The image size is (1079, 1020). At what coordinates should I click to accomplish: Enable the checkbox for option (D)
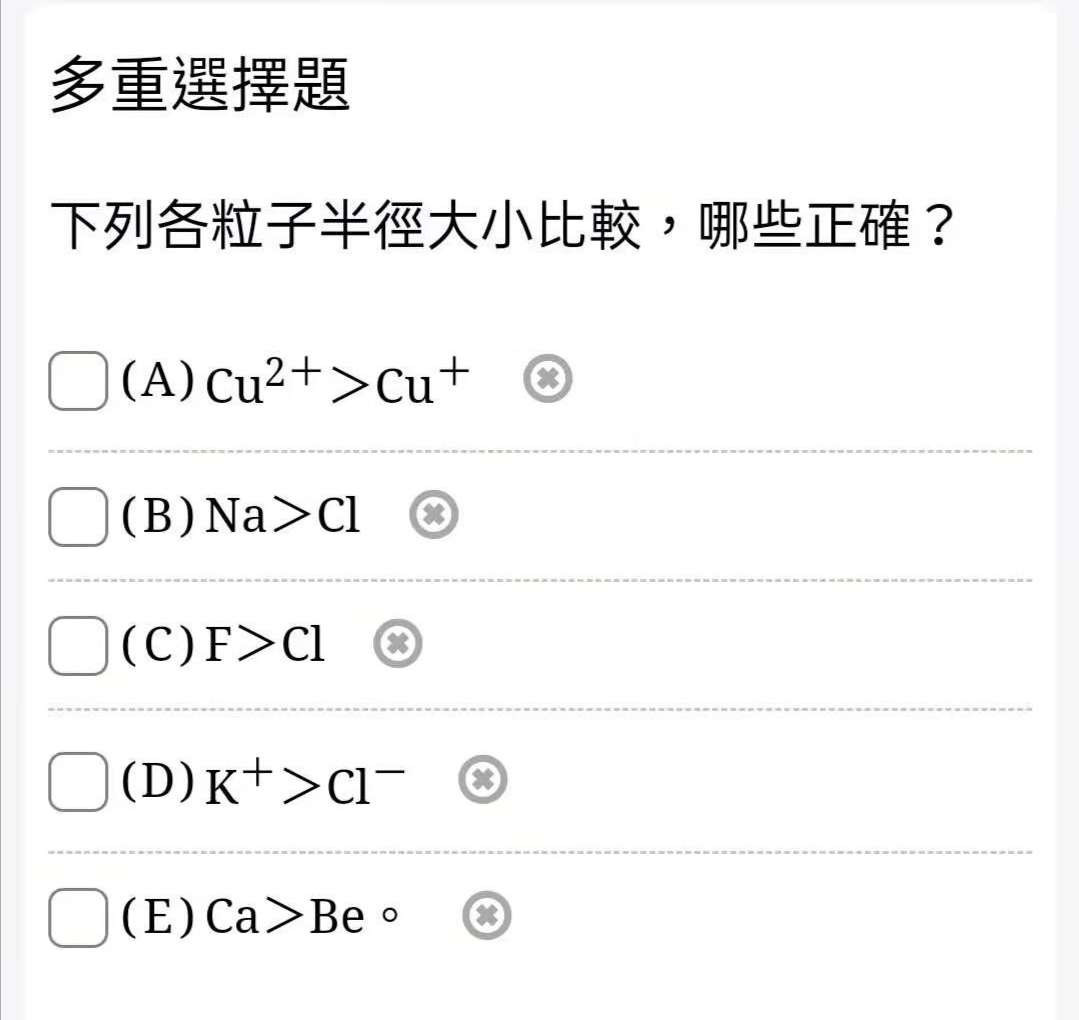(x=78, y=781)
